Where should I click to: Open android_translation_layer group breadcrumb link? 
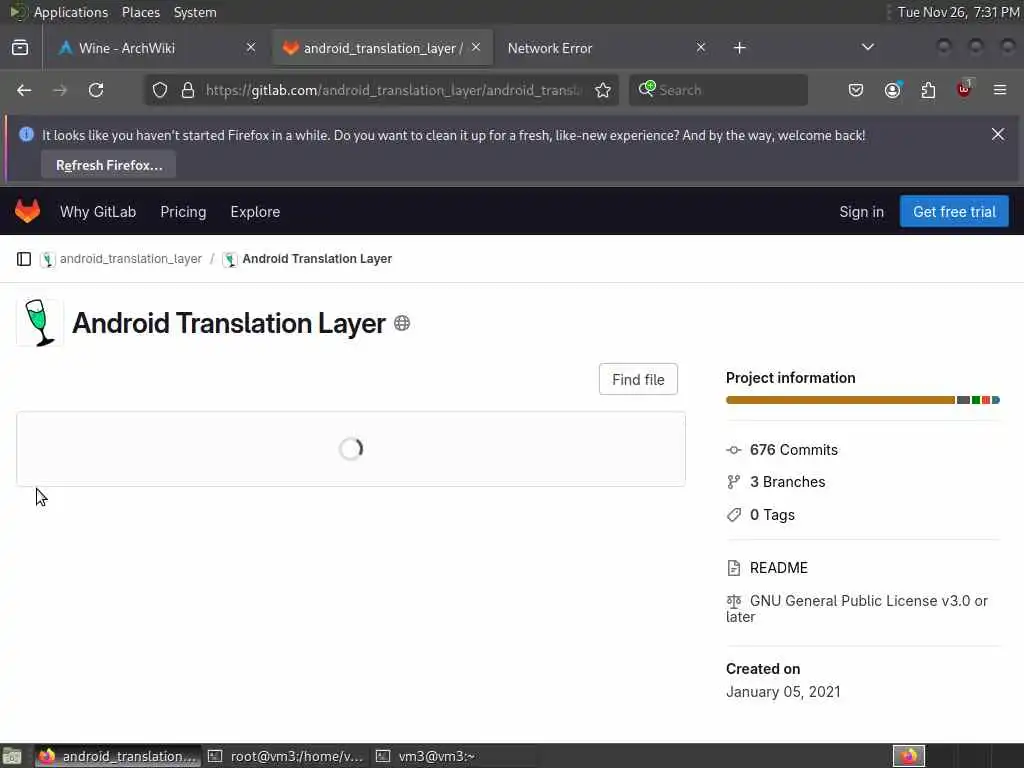click(131, 259)
